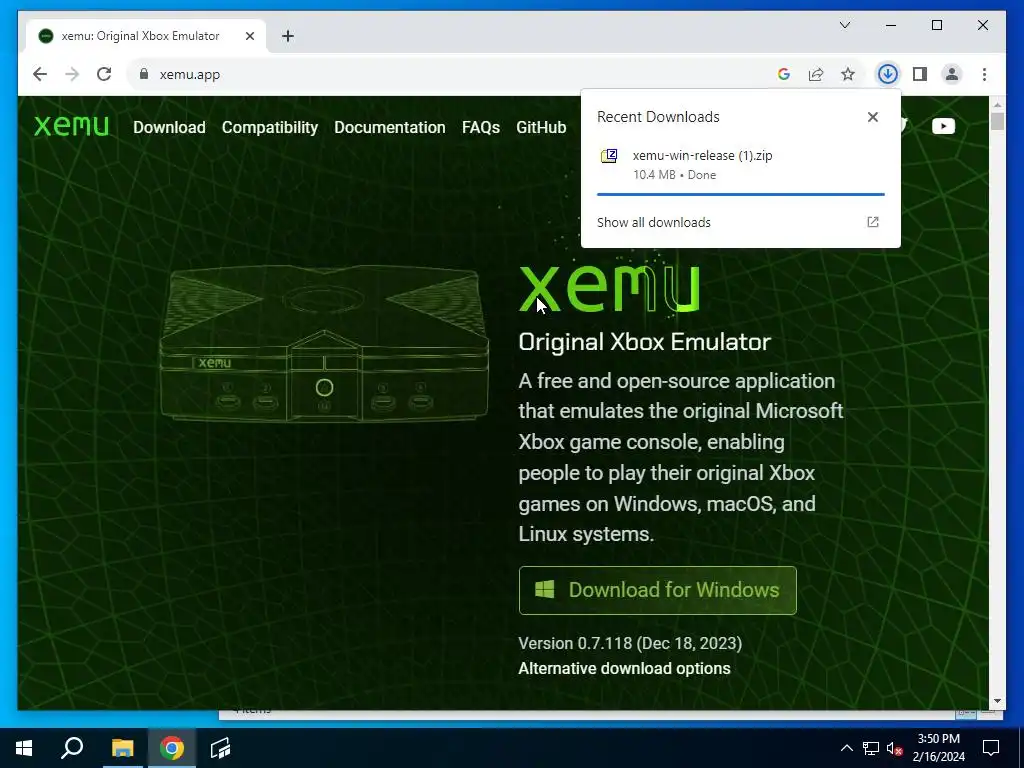1024x768 pixels.
Task: Open the Chrome three-dot menu
Action: tap(984, 74)
